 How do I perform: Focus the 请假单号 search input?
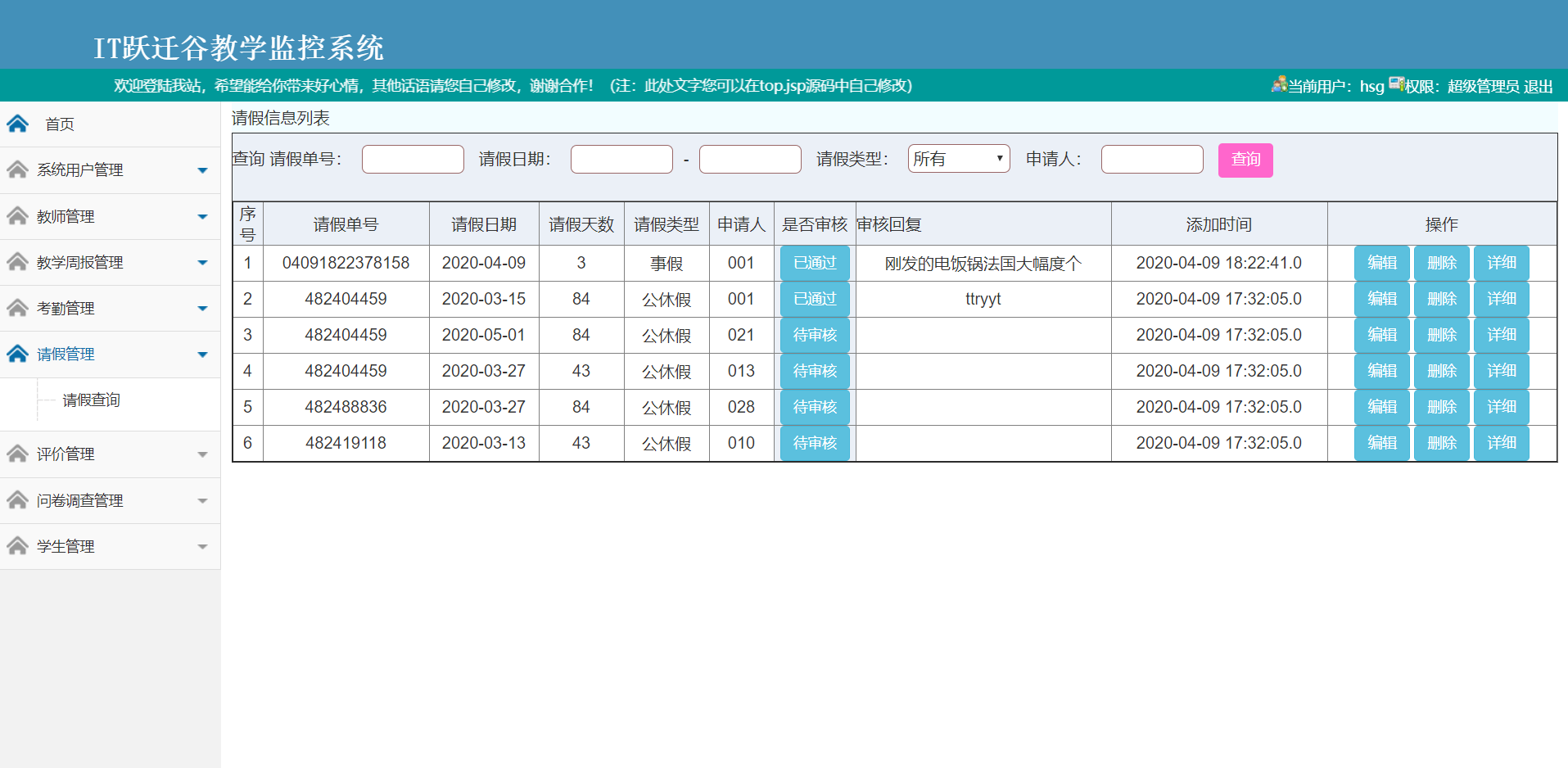point(413,159)
